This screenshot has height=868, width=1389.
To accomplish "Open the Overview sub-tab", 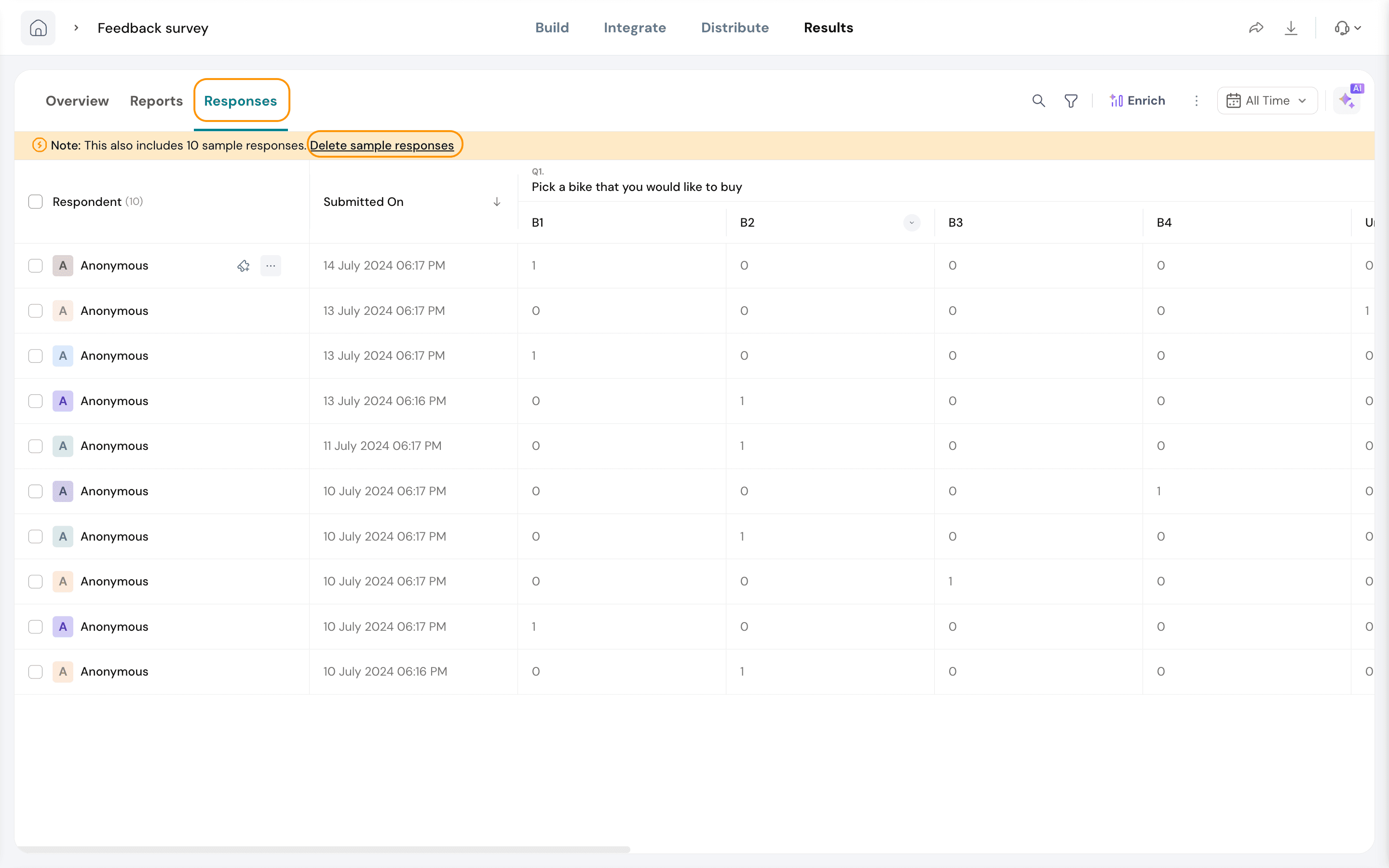I will pyautogui.click(x=78, y=101).
